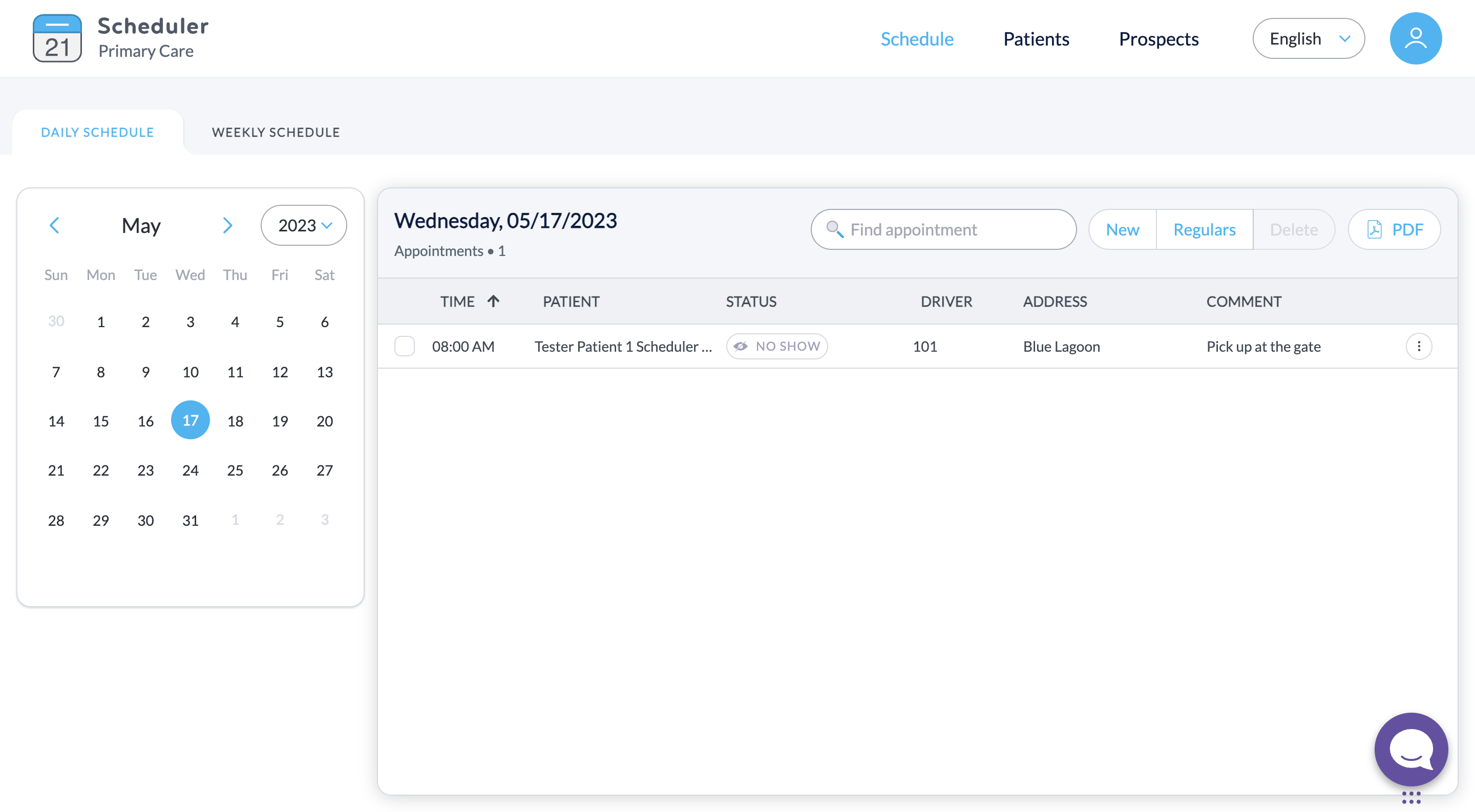Open the Patients navigation item

[1036, 38]
